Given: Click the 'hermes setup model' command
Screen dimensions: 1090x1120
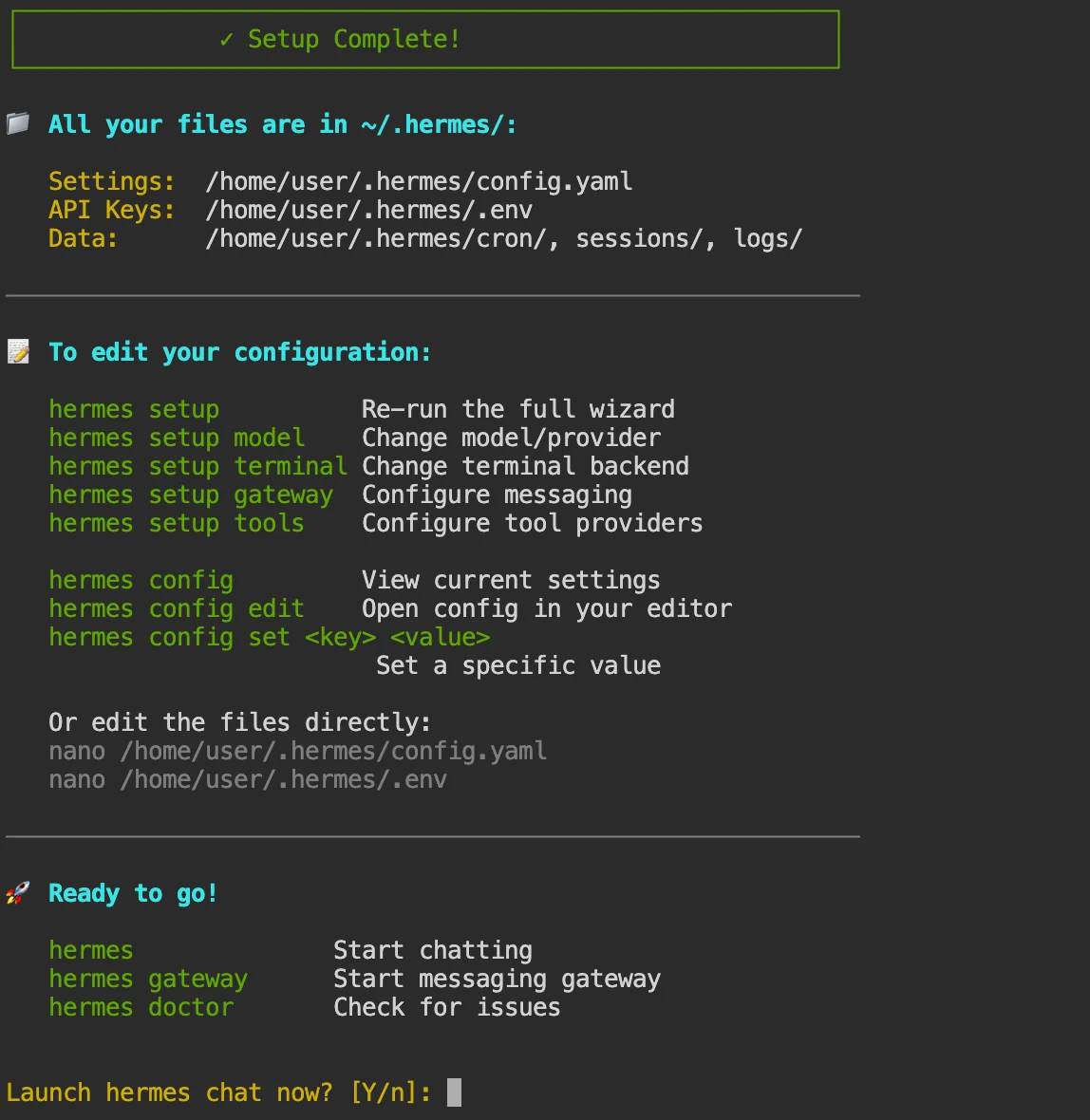Looking at the screenshot, I should [x=177, y=438].
